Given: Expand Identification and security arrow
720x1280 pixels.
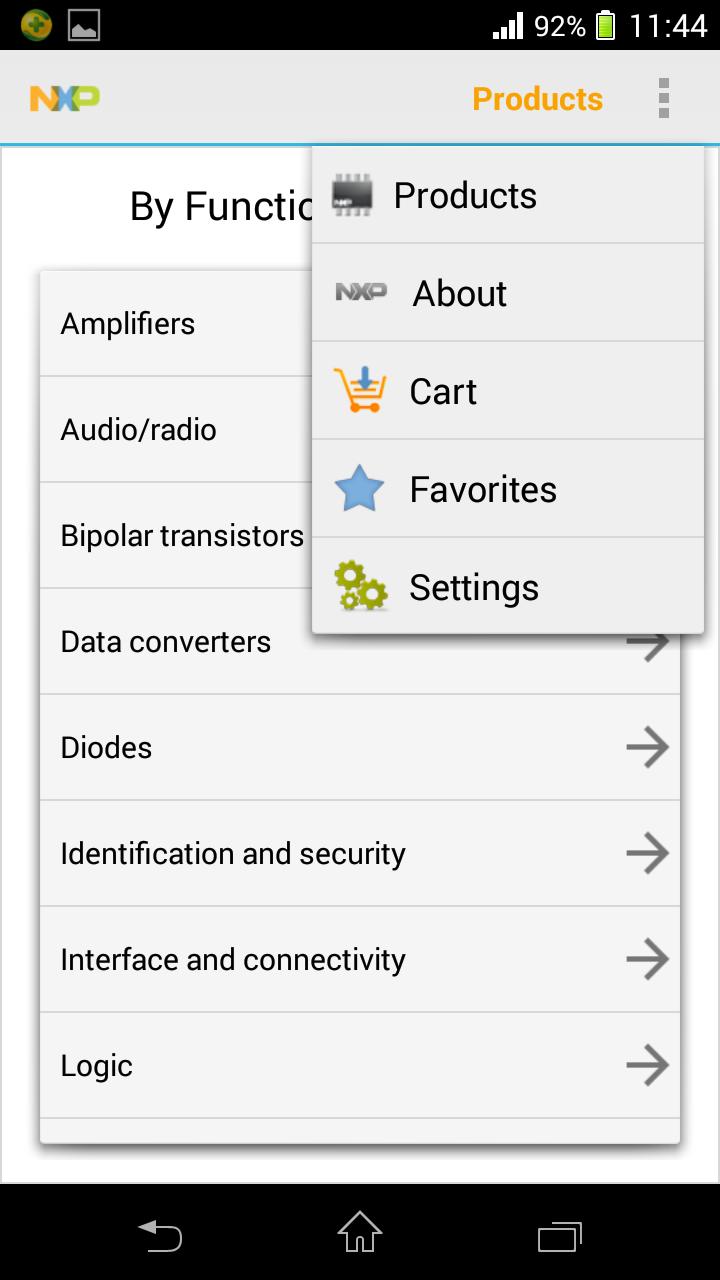Looking at the screenshot, I should point(647,853).
